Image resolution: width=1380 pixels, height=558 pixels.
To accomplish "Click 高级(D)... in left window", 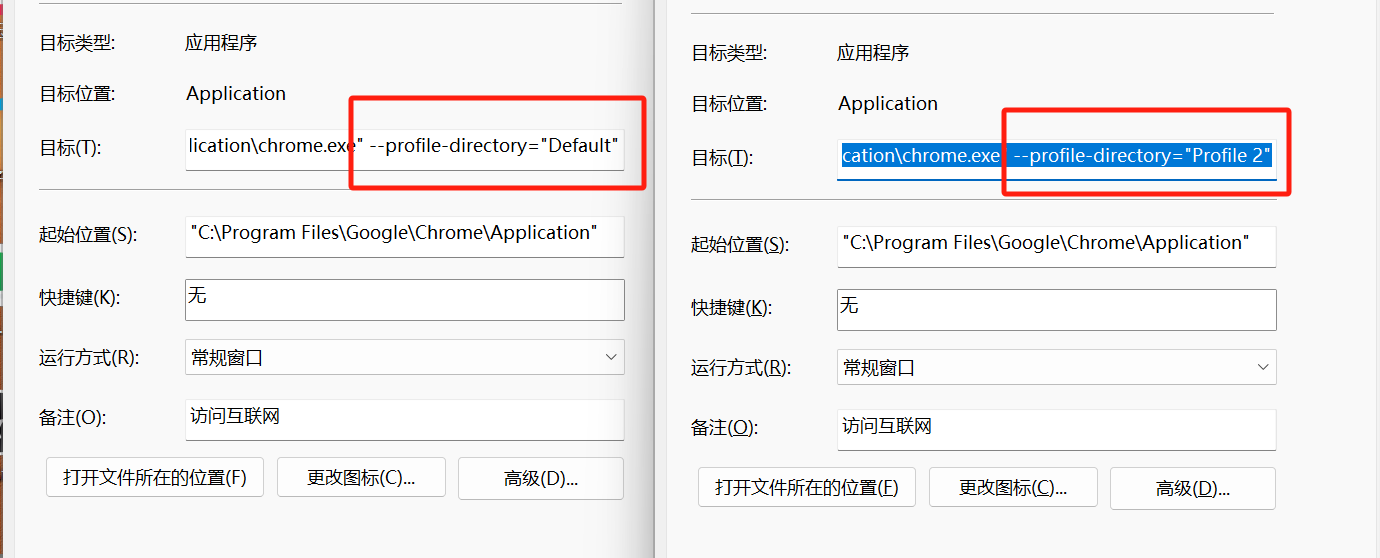I will coord(541,478).
